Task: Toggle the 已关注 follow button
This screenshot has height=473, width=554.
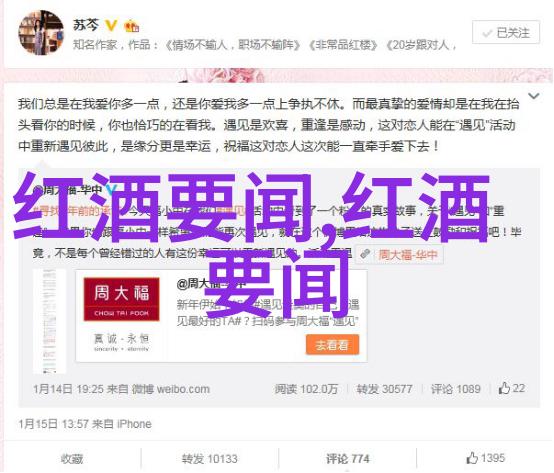Action: click(x=506, y=32)
